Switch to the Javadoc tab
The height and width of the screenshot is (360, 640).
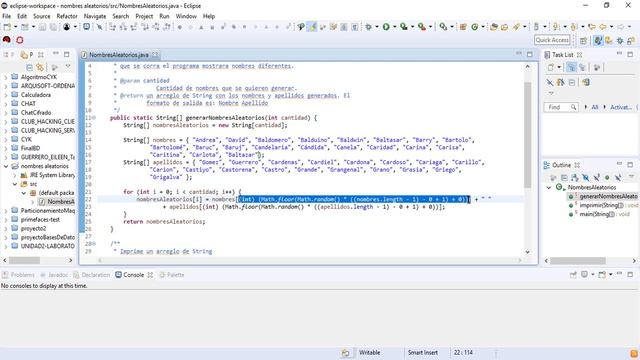(54, 275)
